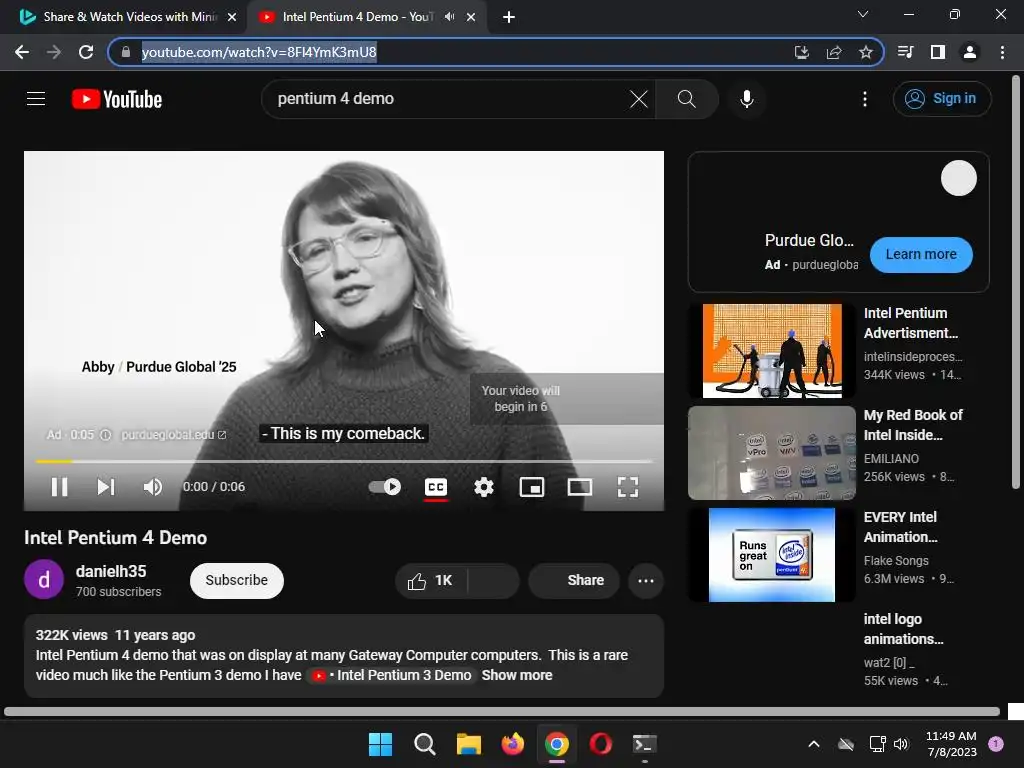1024x768 pixels.
Task: Sign in to YouTube
Action: tap(942, 99)
